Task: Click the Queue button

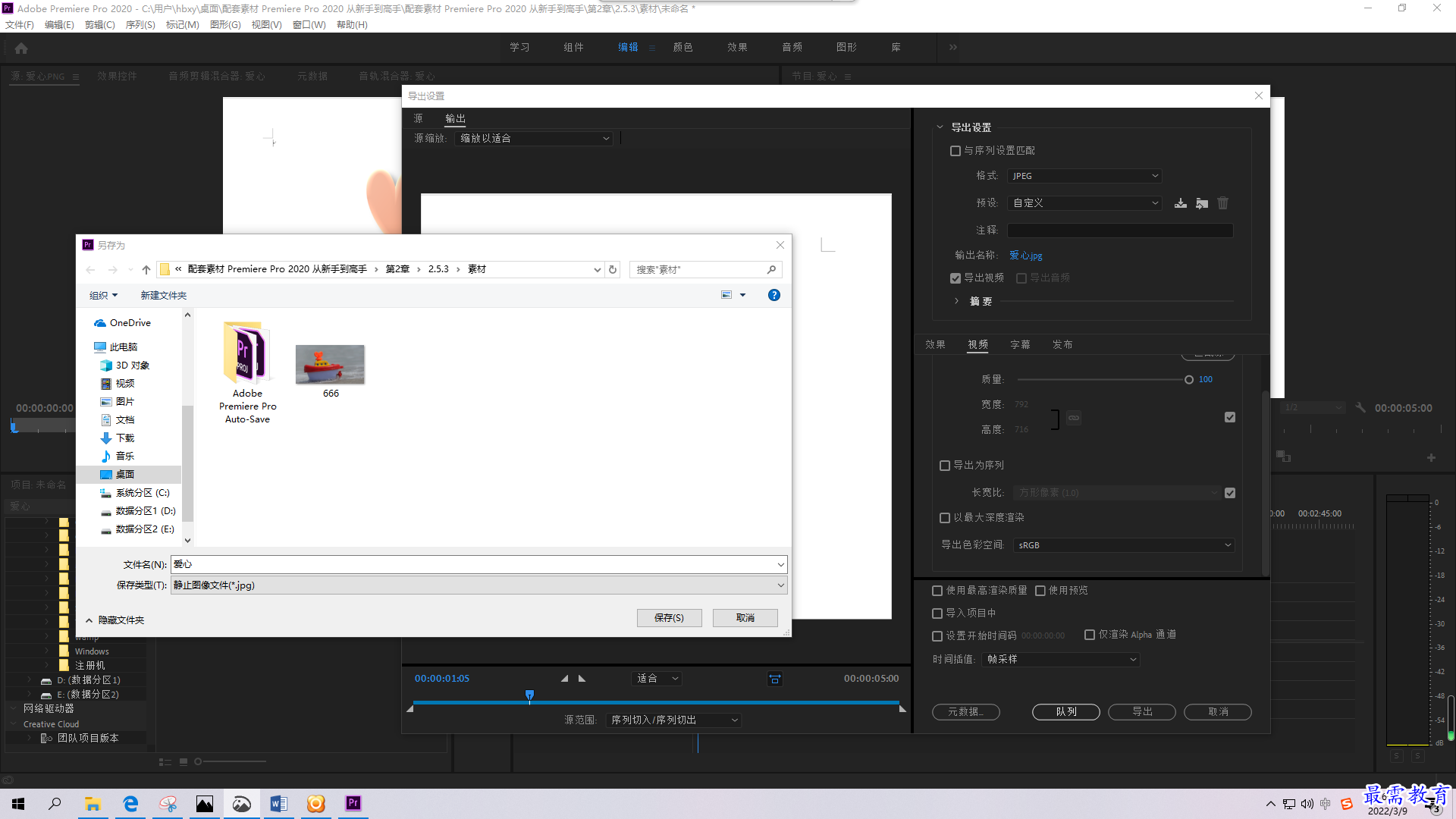Action: pos(1066,712)
